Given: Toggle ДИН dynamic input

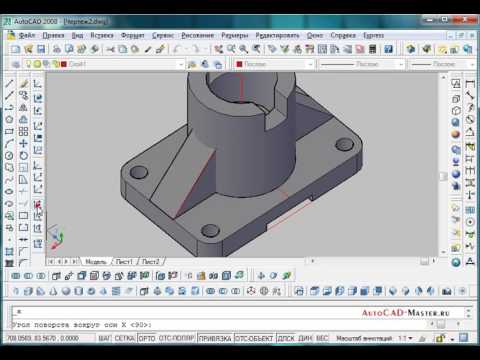Looking at the screenshot, I should pos(305,338).
